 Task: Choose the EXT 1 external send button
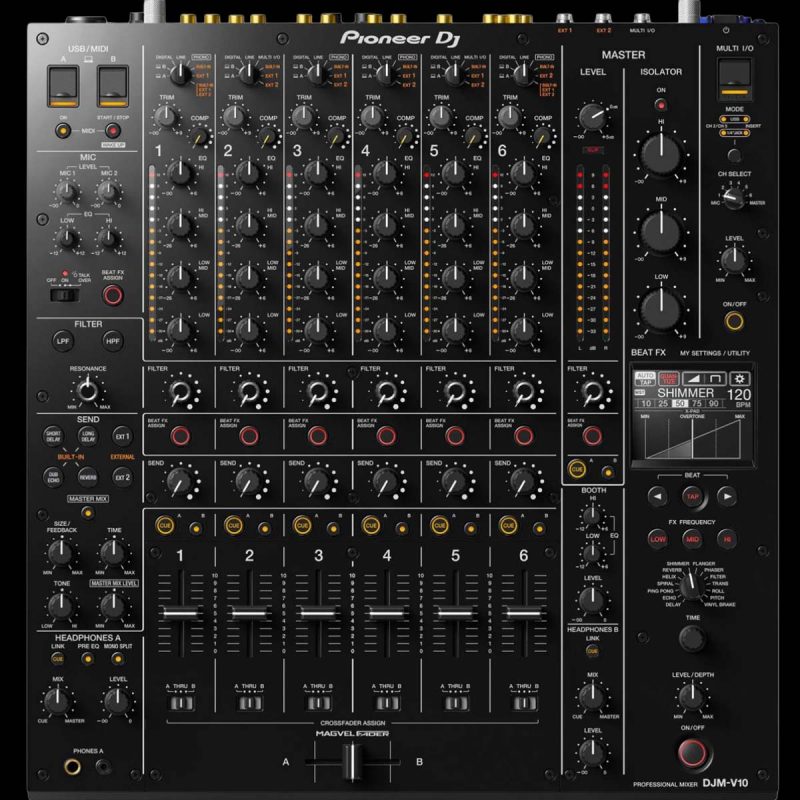(x=122, y=436)
